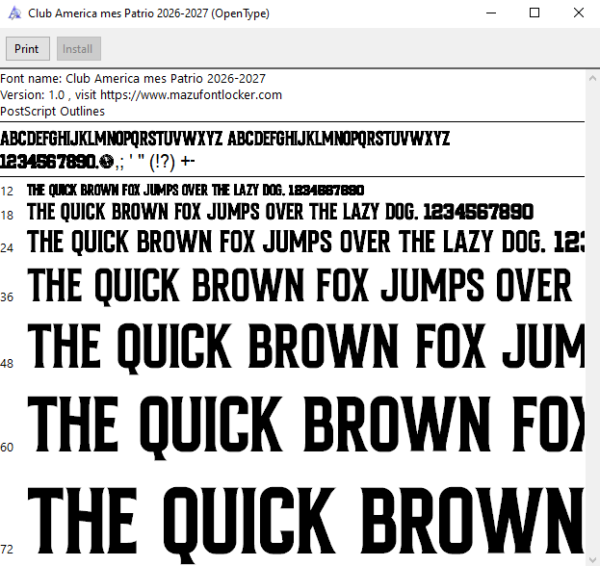Click the globe glyph after the numerals
The image size is (600, 566).
click(x=106, y=162)
